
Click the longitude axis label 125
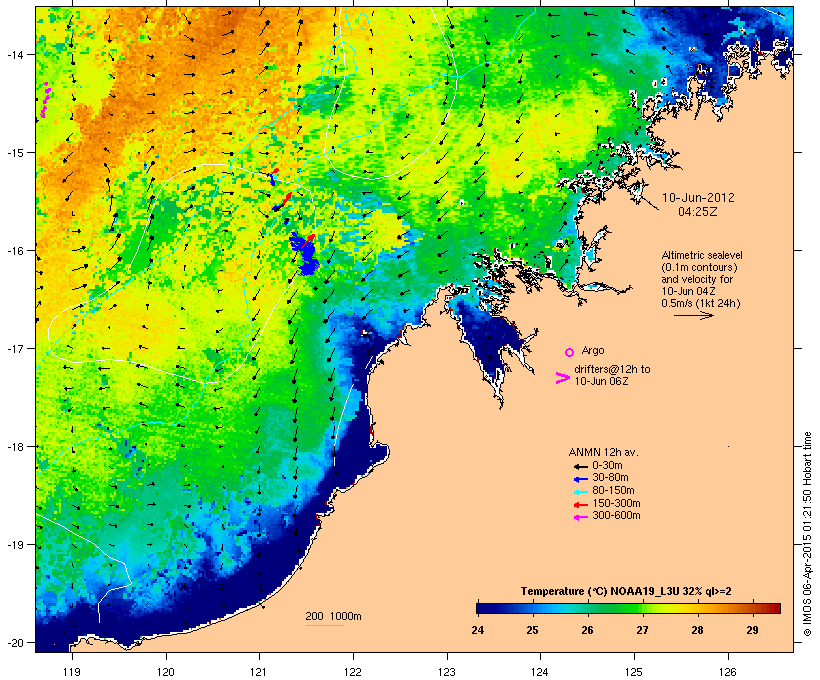click(634, 672)
